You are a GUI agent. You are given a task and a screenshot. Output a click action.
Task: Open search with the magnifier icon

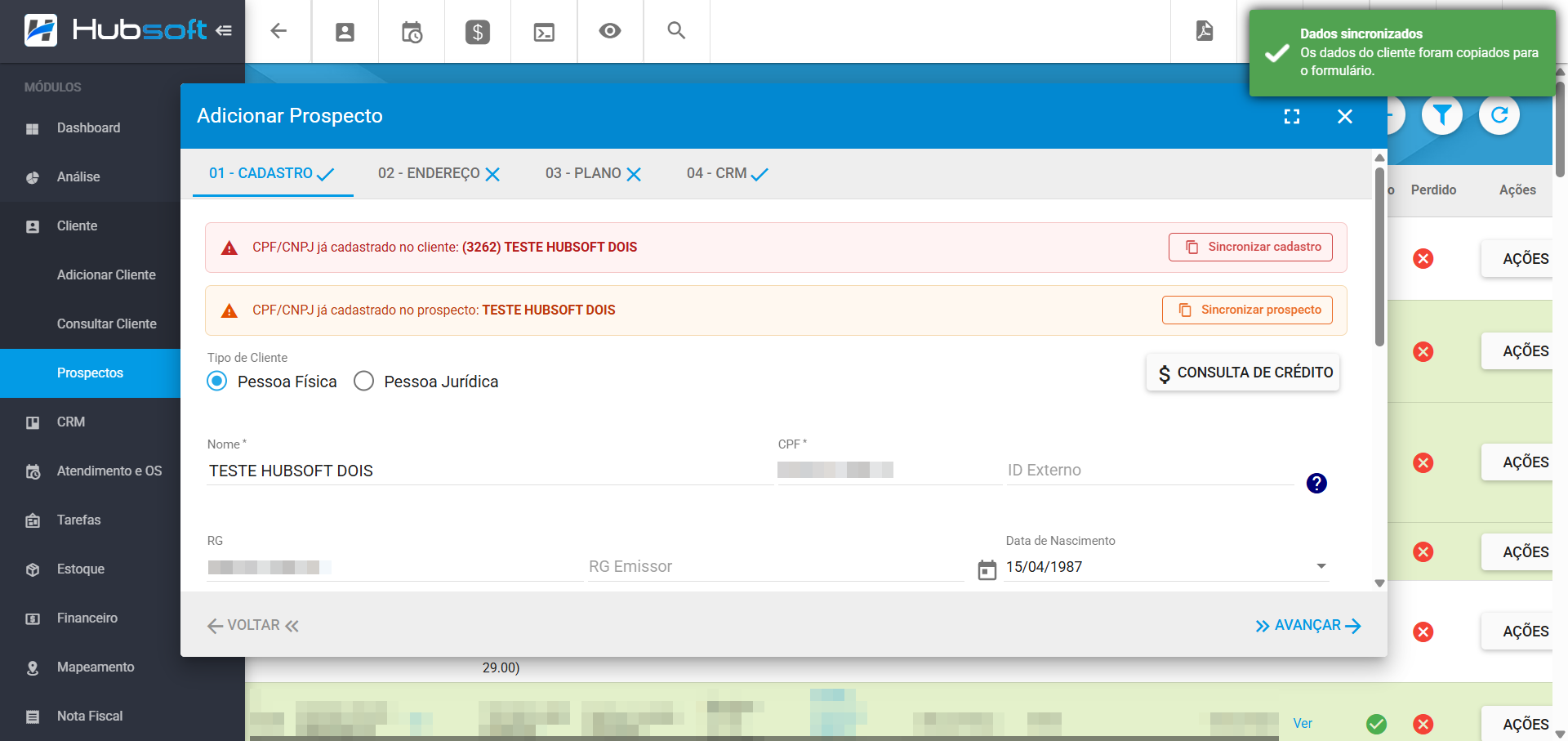coord(676,30)
